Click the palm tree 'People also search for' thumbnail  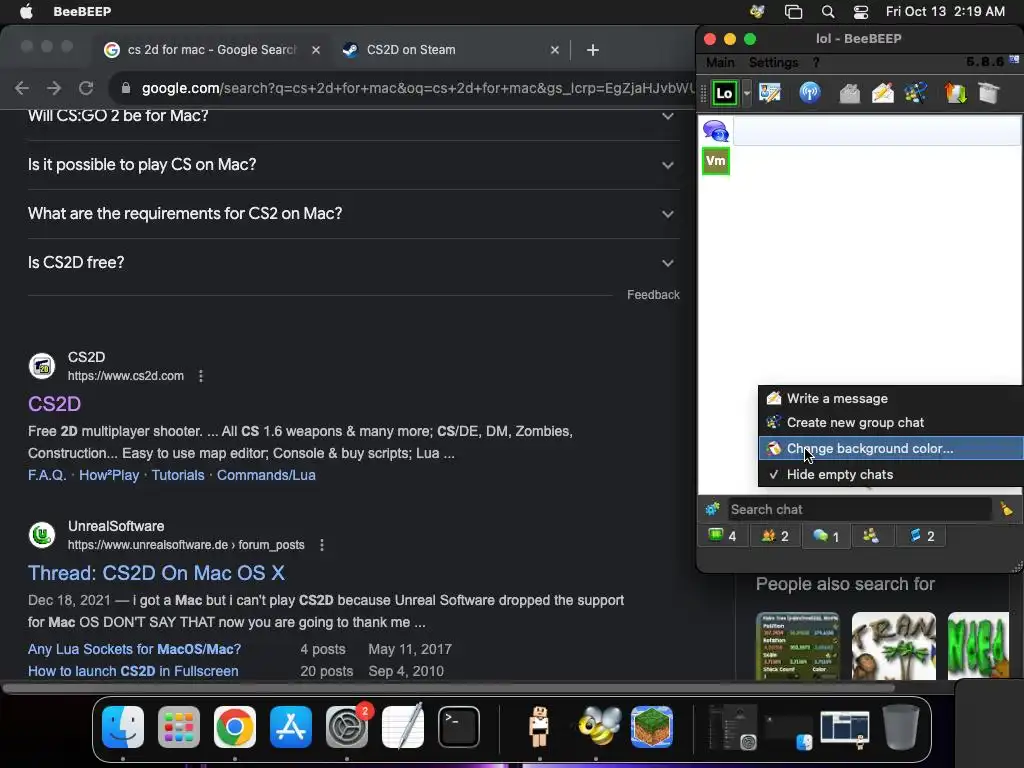tap(893, 646)
